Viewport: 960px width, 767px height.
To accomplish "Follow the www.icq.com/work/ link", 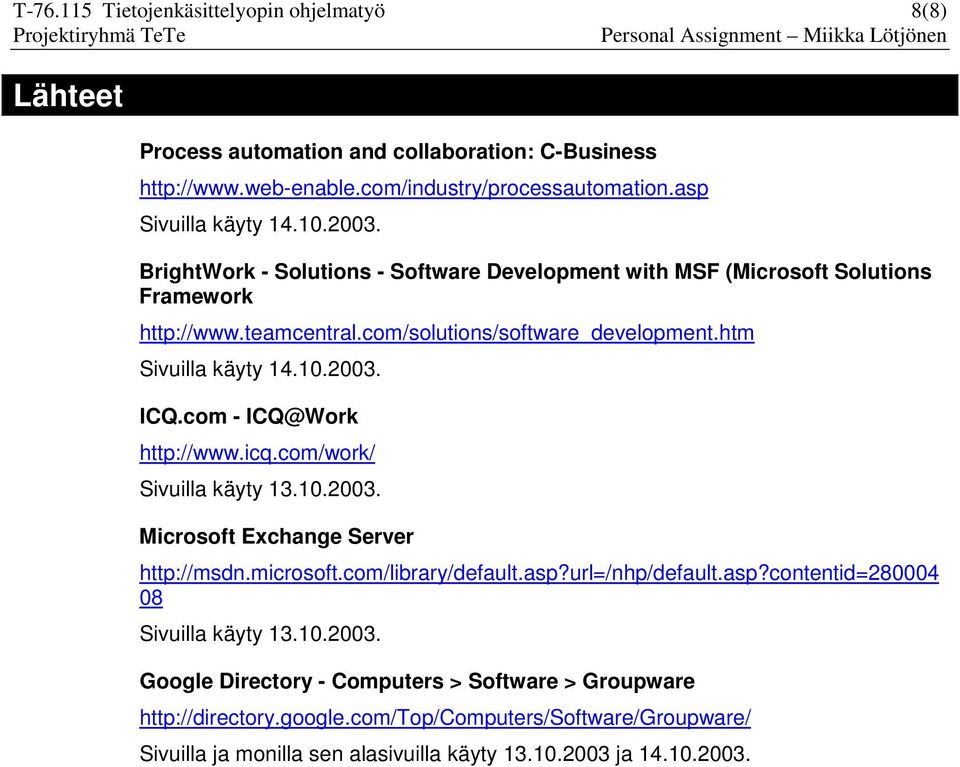I will click(257, 453).
